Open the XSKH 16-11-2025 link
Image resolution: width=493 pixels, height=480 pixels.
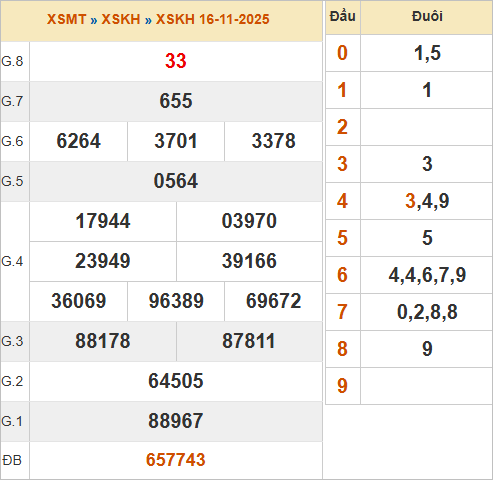(x=213, y=19)
